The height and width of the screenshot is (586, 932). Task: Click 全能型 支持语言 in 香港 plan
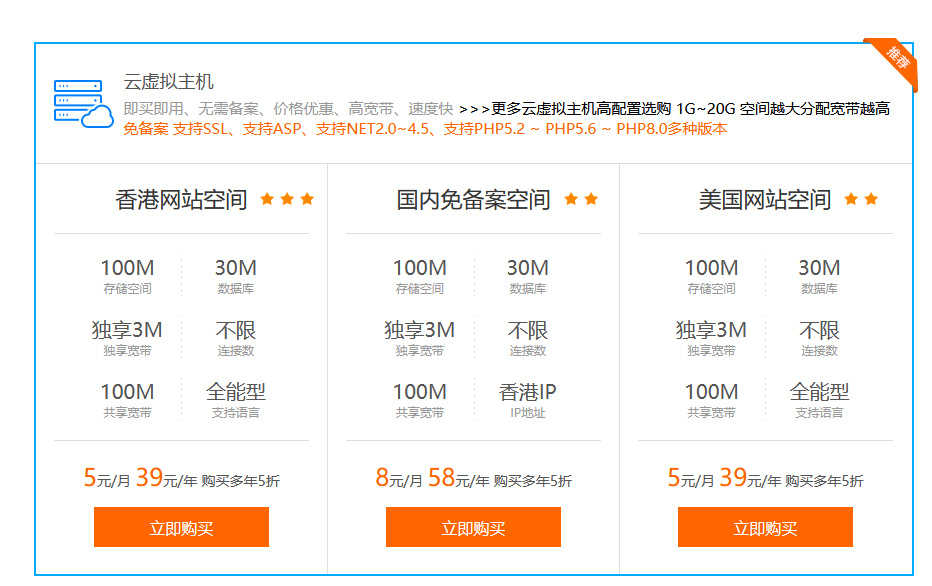235,400
